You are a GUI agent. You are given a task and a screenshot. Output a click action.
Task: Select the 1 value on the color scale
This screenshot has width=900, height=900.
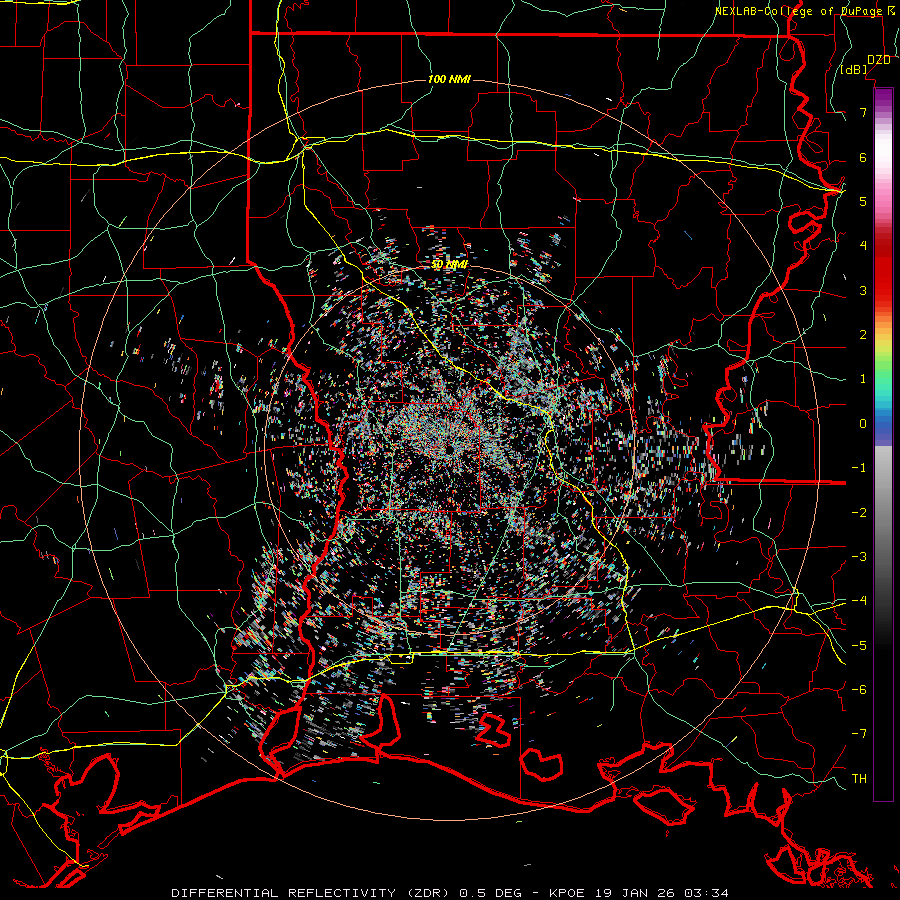pyautogui.click(x=863, y=379)
